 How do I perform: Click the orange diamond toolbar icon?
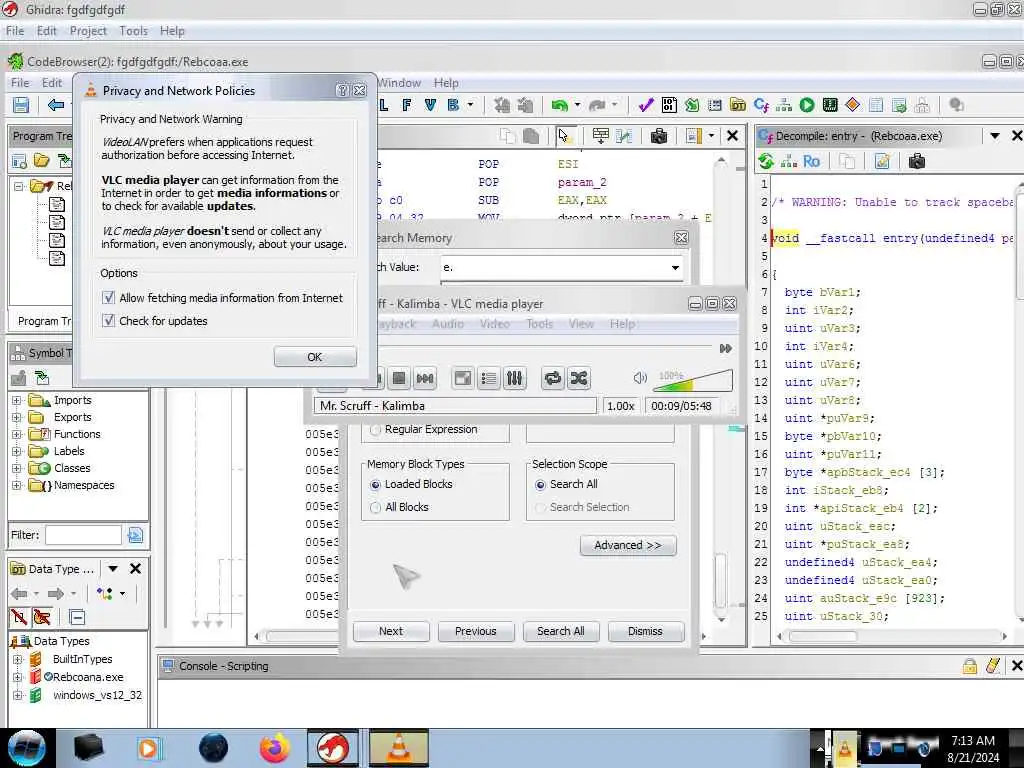(853, 105)
